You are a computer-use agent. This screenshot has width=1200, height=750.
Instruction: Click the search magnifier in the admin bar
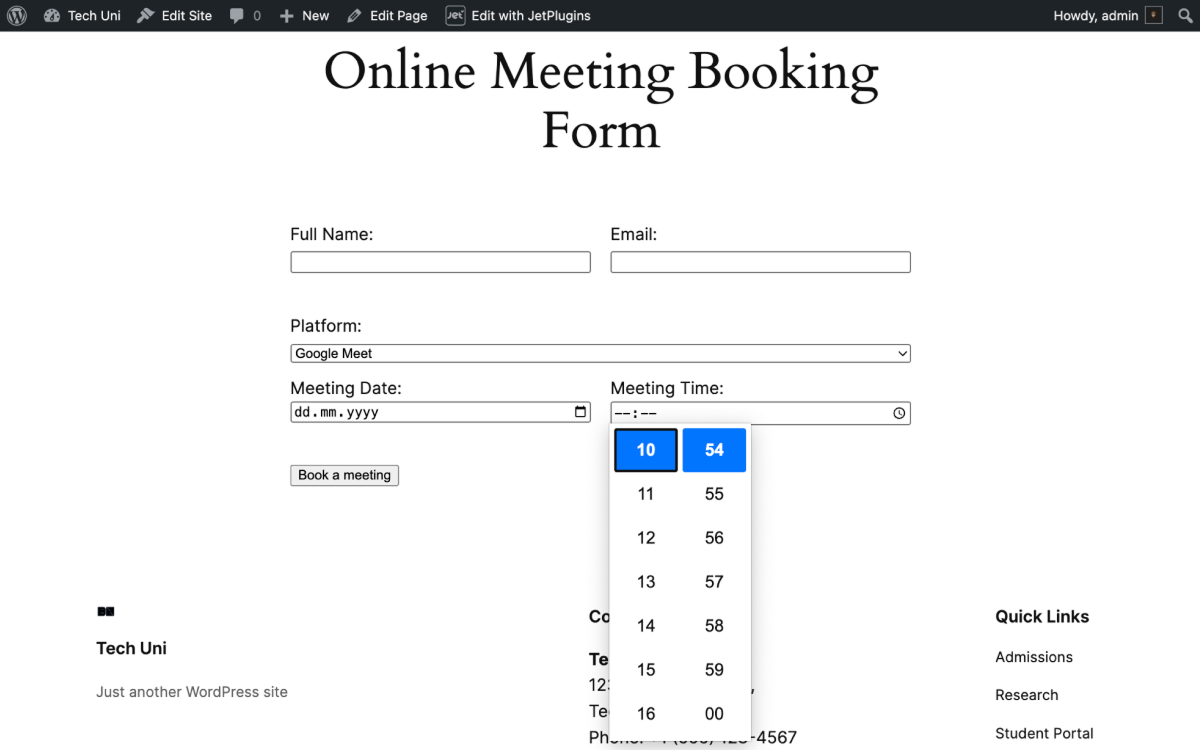pyautogui.click(x=1185, y=15)
